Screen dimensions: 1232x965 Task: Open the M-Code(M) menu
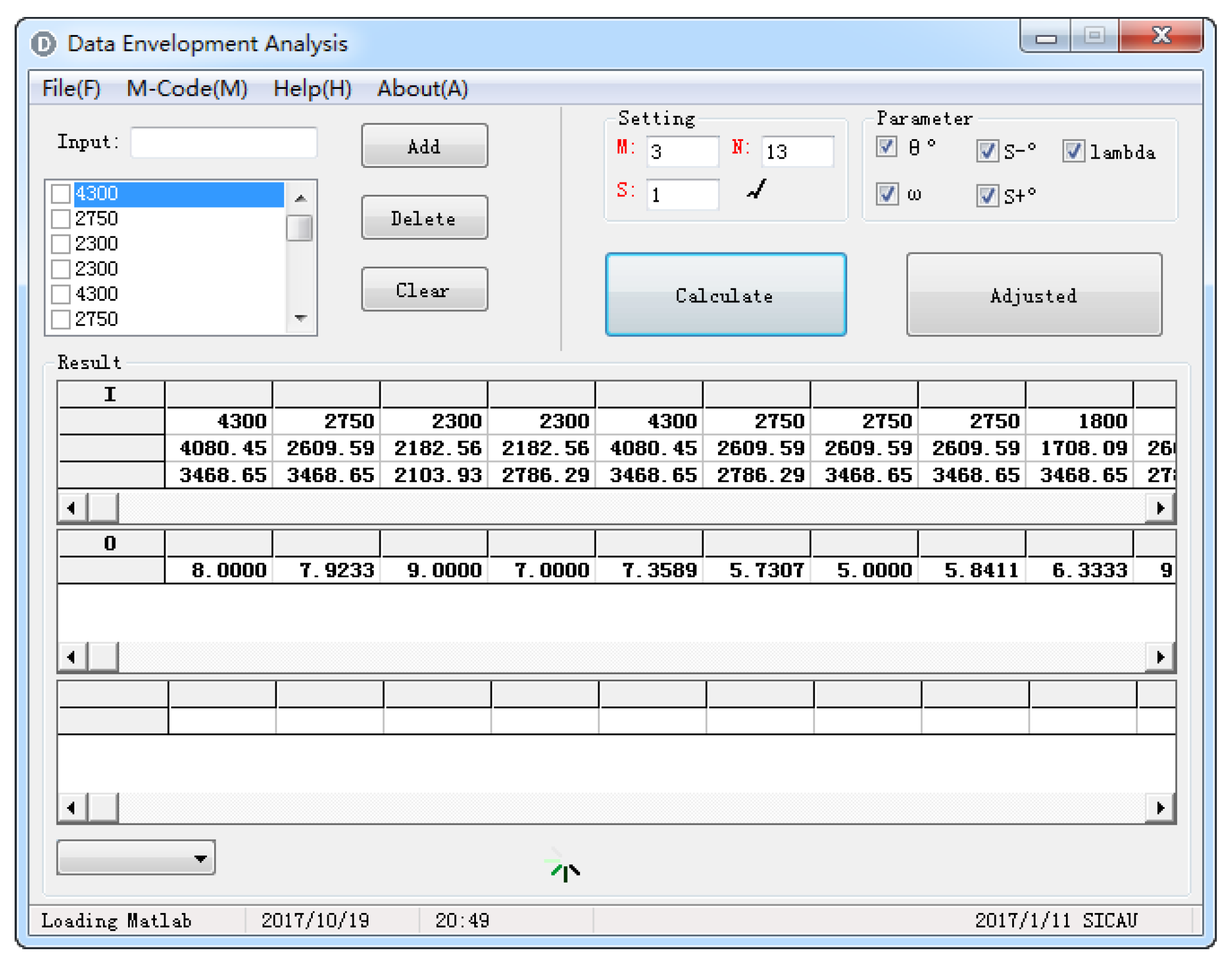[187, 89]
